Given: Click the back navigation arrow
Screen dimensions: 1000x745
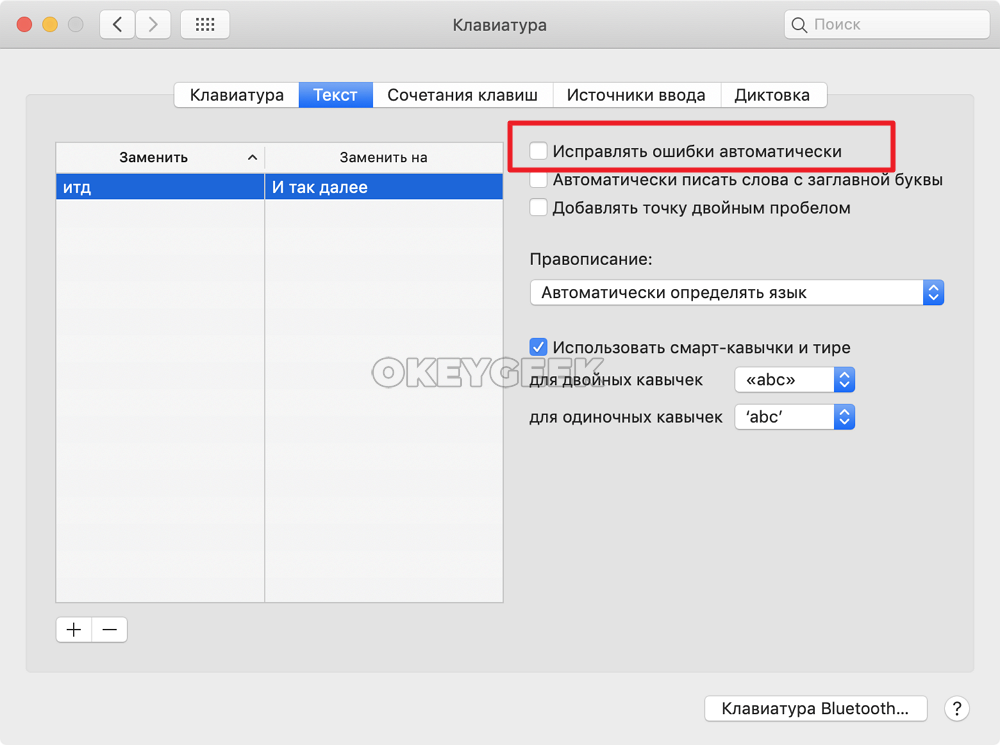Looking at the screenshot, I should point(118,25).
